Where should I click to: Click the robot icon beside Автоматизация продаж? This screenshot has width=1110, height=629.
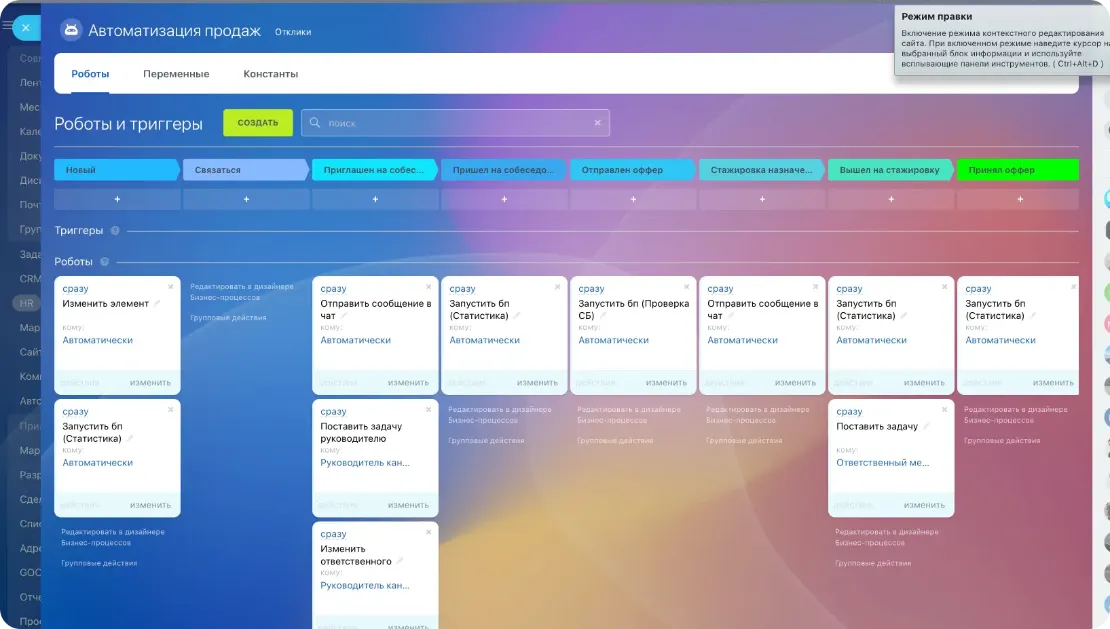coord(71,30)
